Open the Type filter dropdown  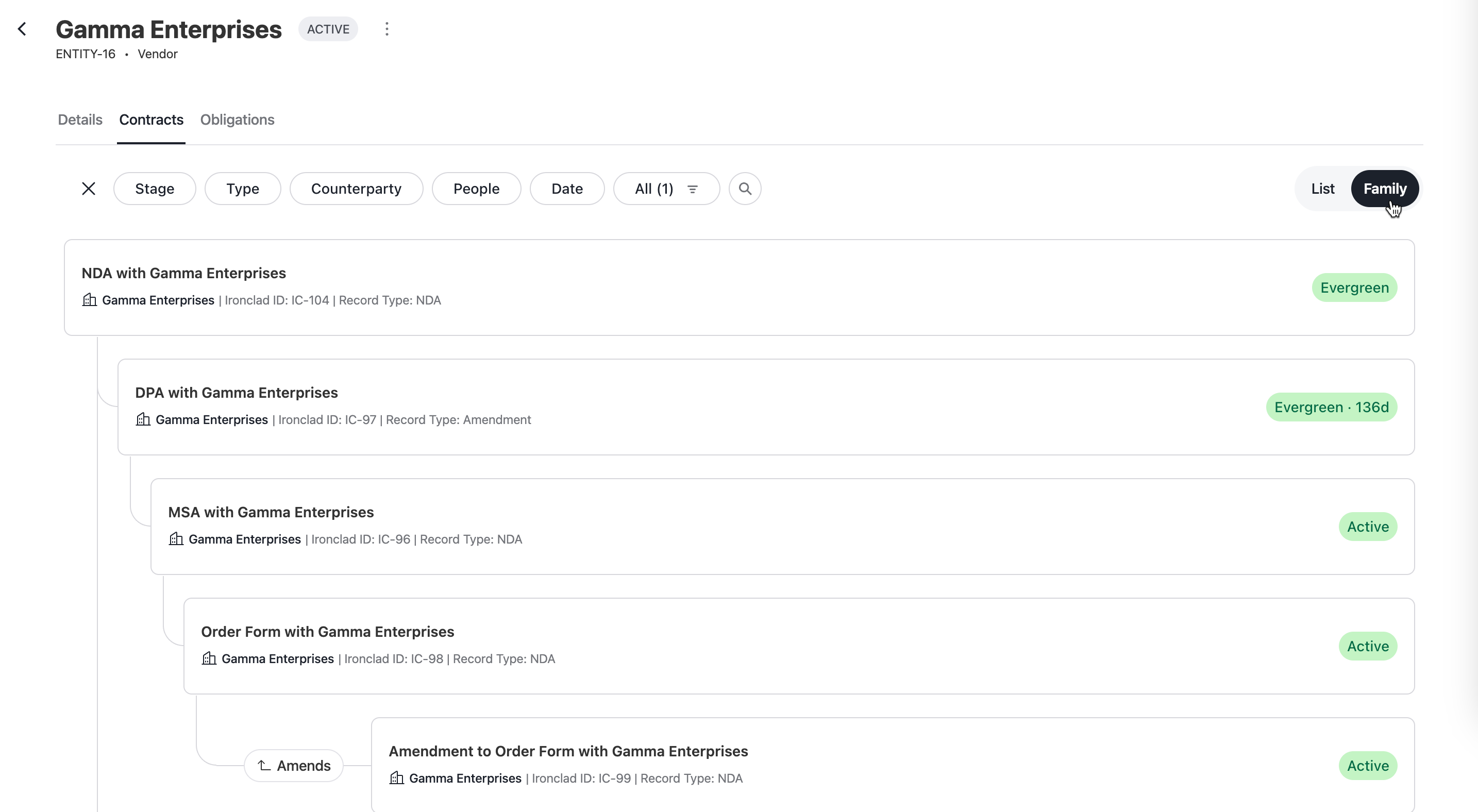242,189
